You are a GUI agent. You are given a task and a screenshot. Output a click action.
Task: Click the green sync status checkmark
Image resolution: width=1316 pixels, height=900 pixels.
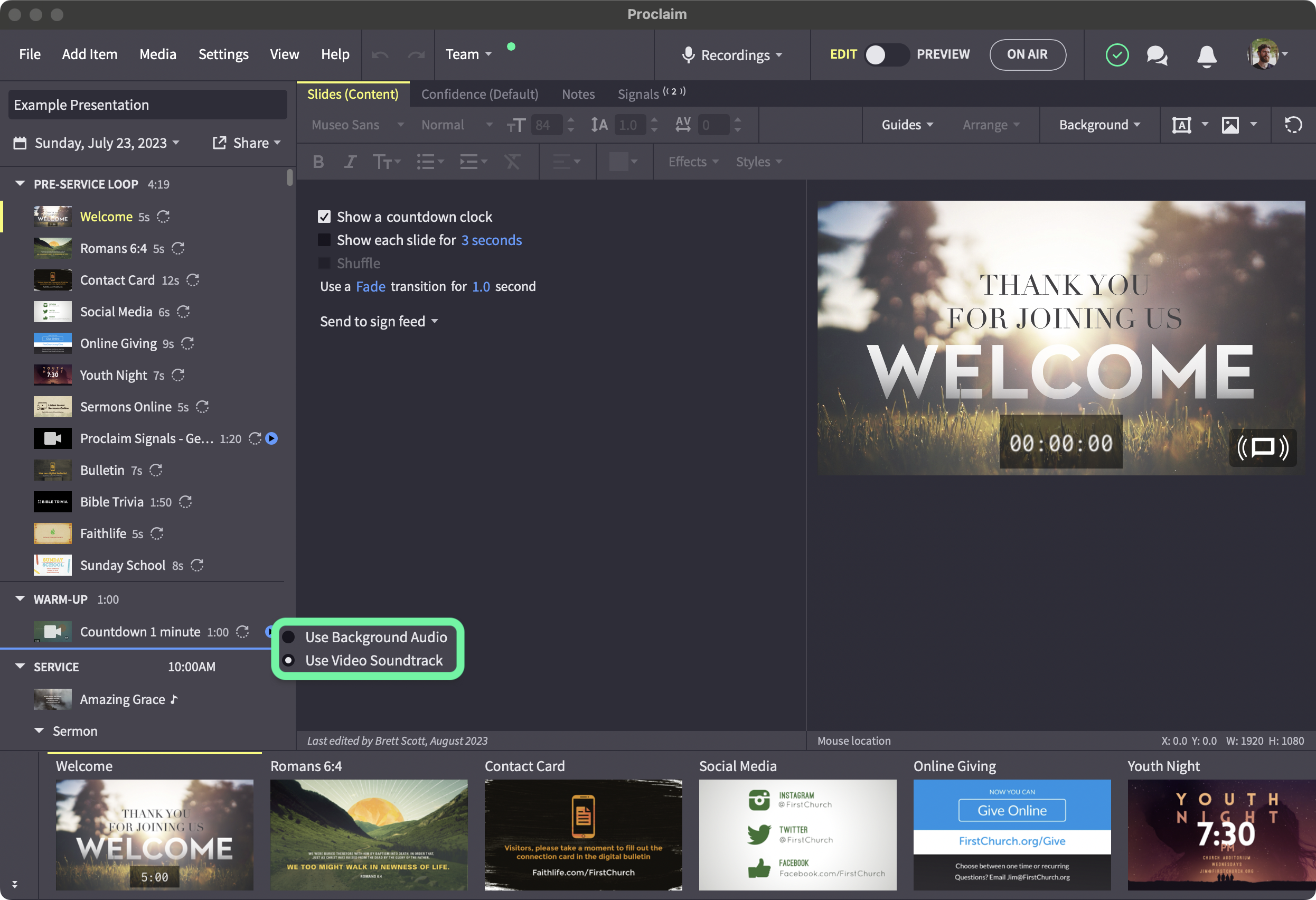[1117, 55]
